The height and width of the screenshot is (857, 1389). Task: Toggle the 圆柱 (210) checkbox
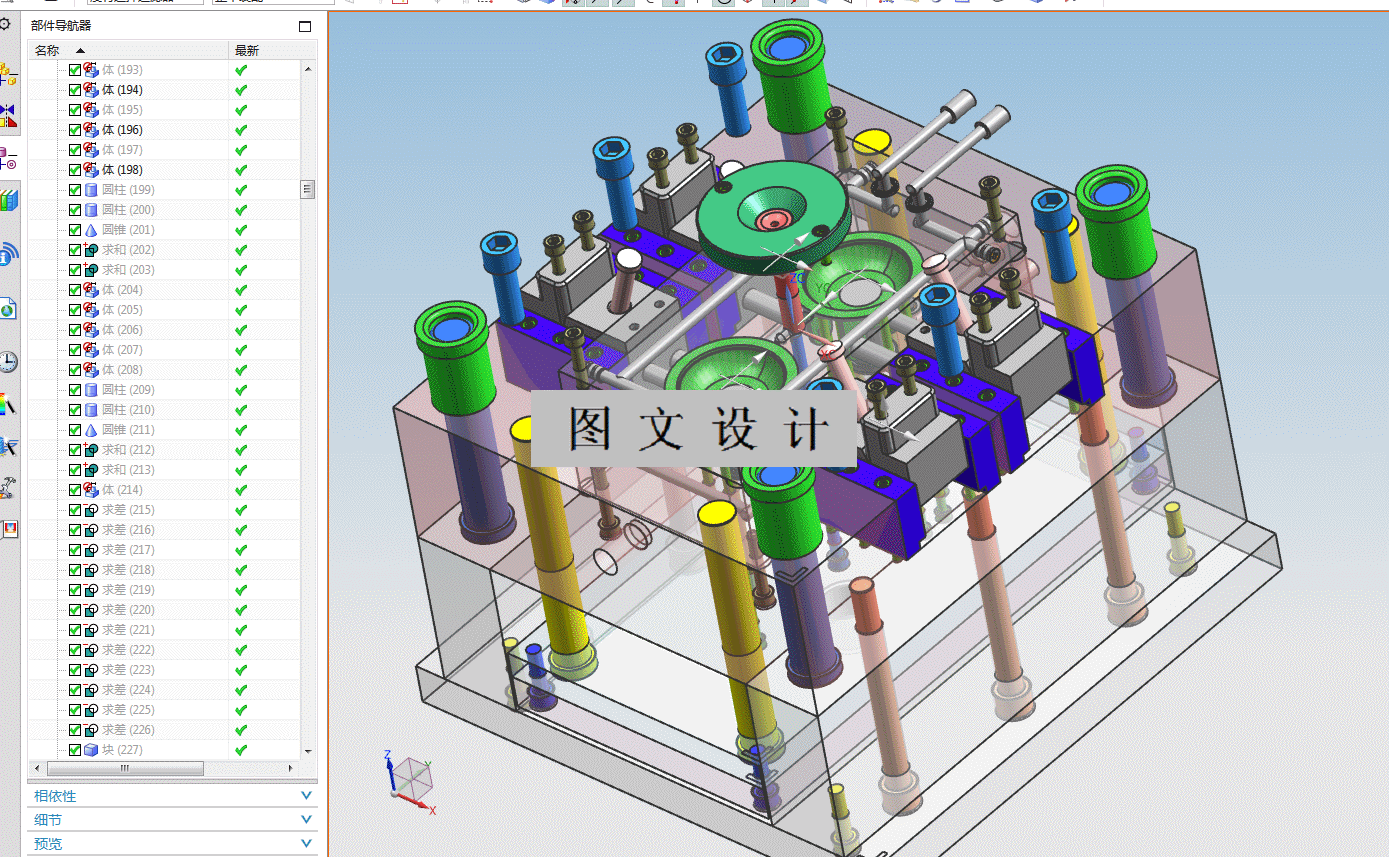pyautogui.click(x=75, y=410)
